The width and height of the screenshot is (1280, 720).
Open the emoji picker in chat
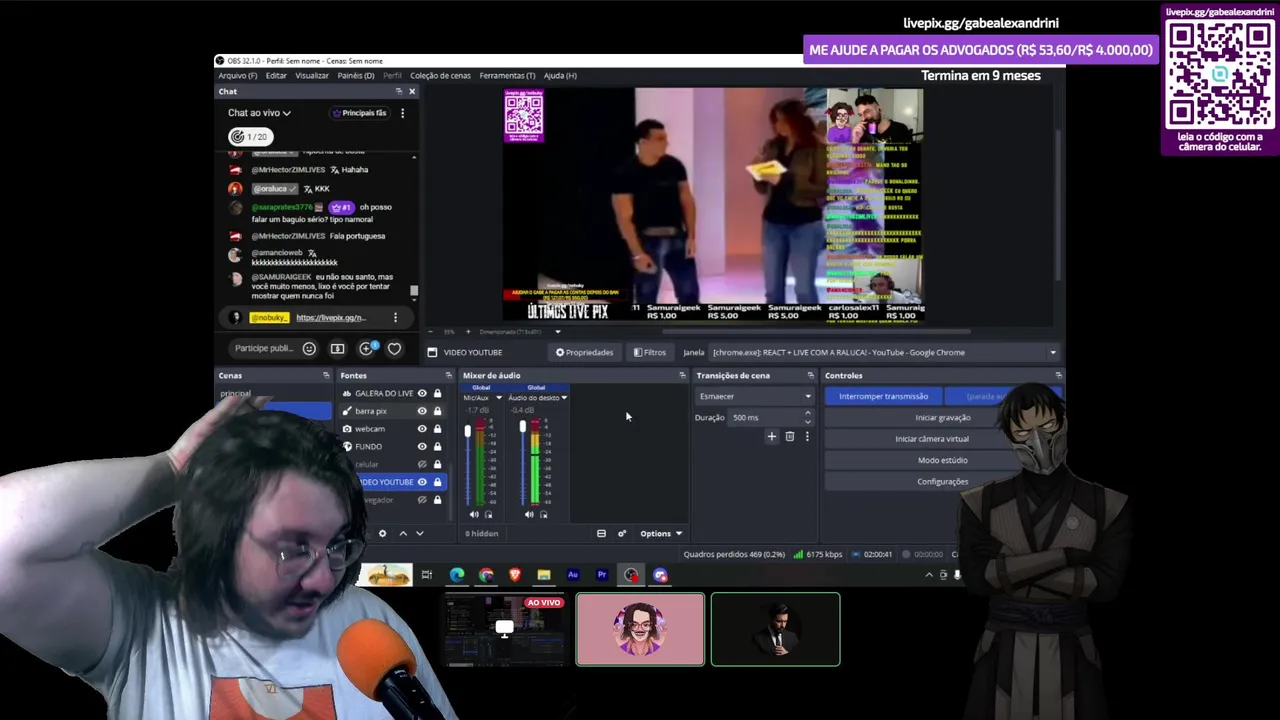pyautogui.click(x=309, y=348)
